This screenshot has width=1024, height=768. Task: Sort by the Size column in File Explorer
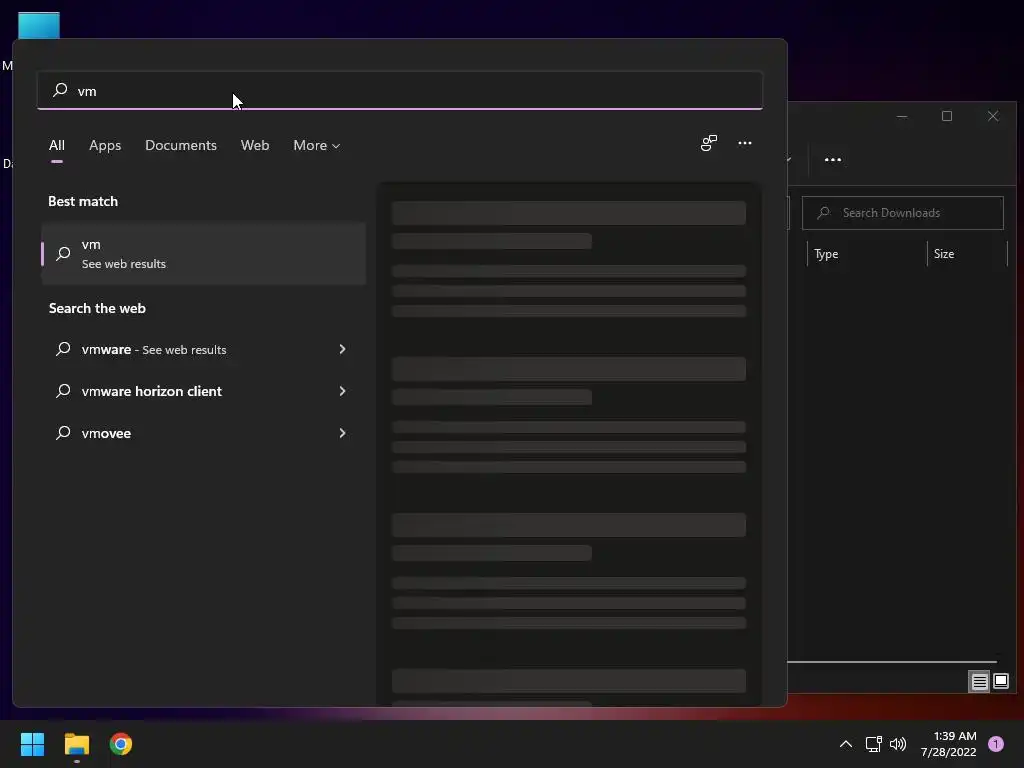[x=967, y=254]
